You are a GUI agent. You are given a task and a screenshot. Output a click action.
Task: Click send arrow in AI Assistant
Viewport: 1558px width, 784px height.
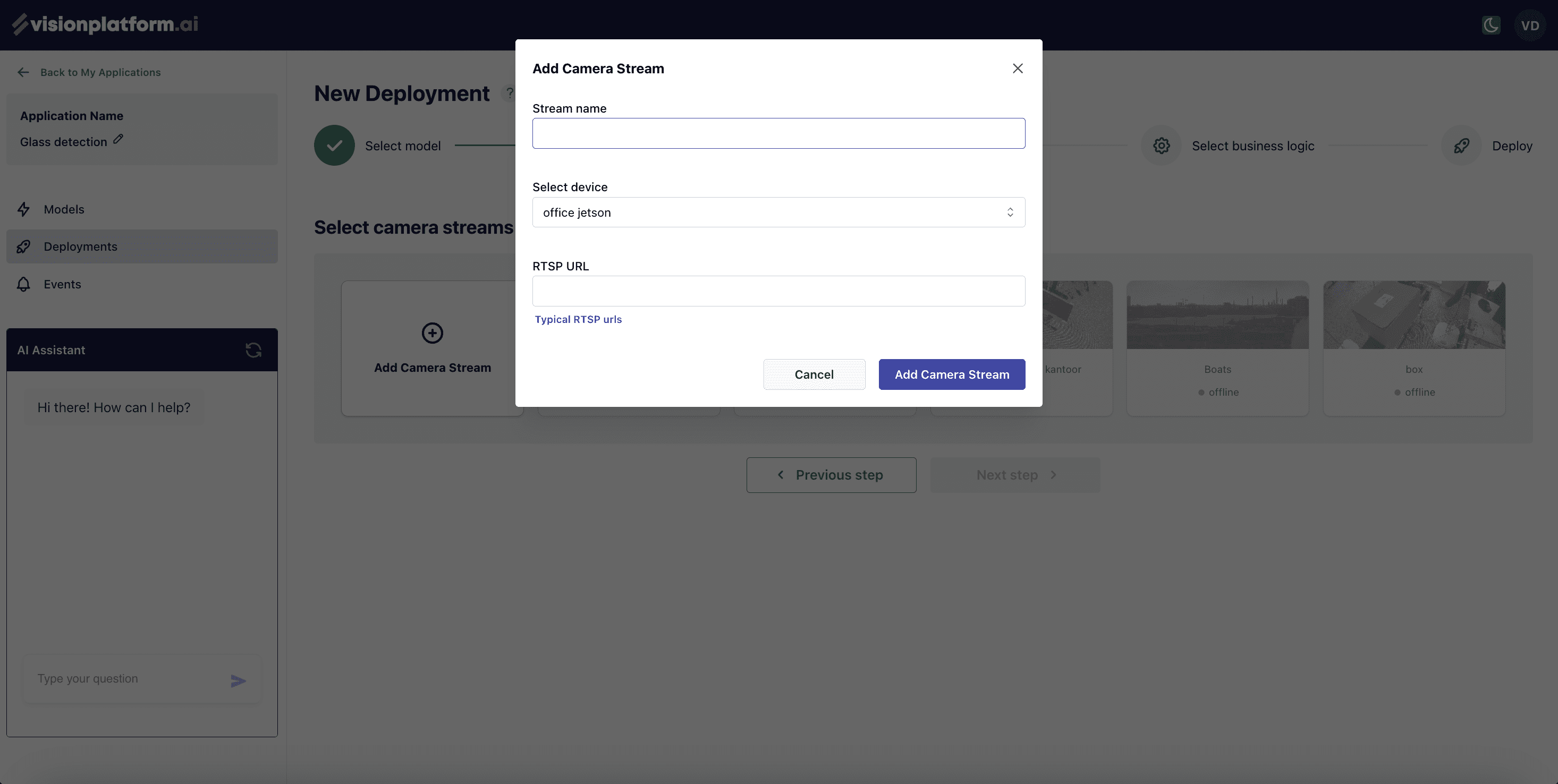[238, 681]
